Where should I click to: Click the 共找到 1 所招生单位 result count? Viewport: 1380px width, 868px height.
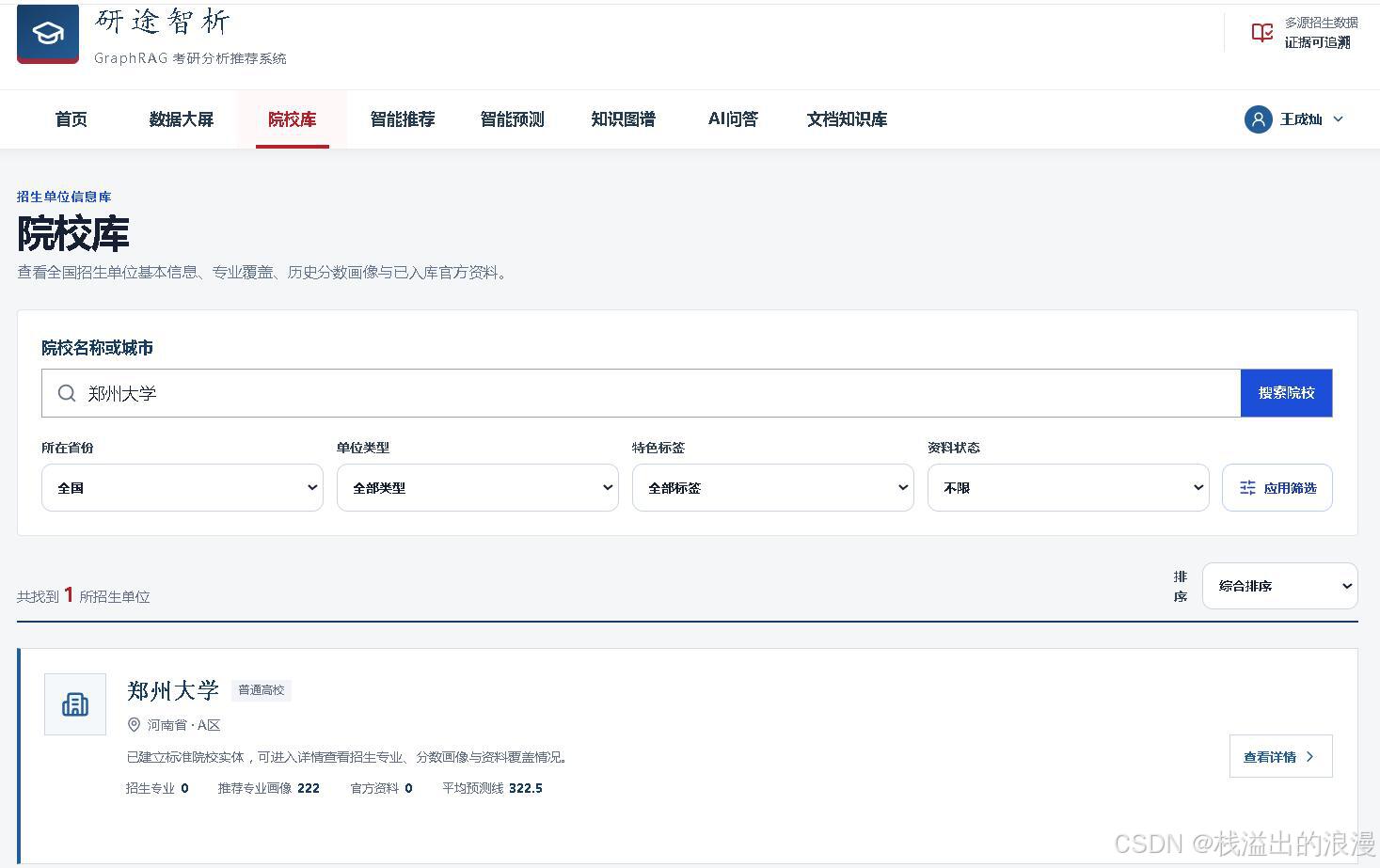point(84,595)
